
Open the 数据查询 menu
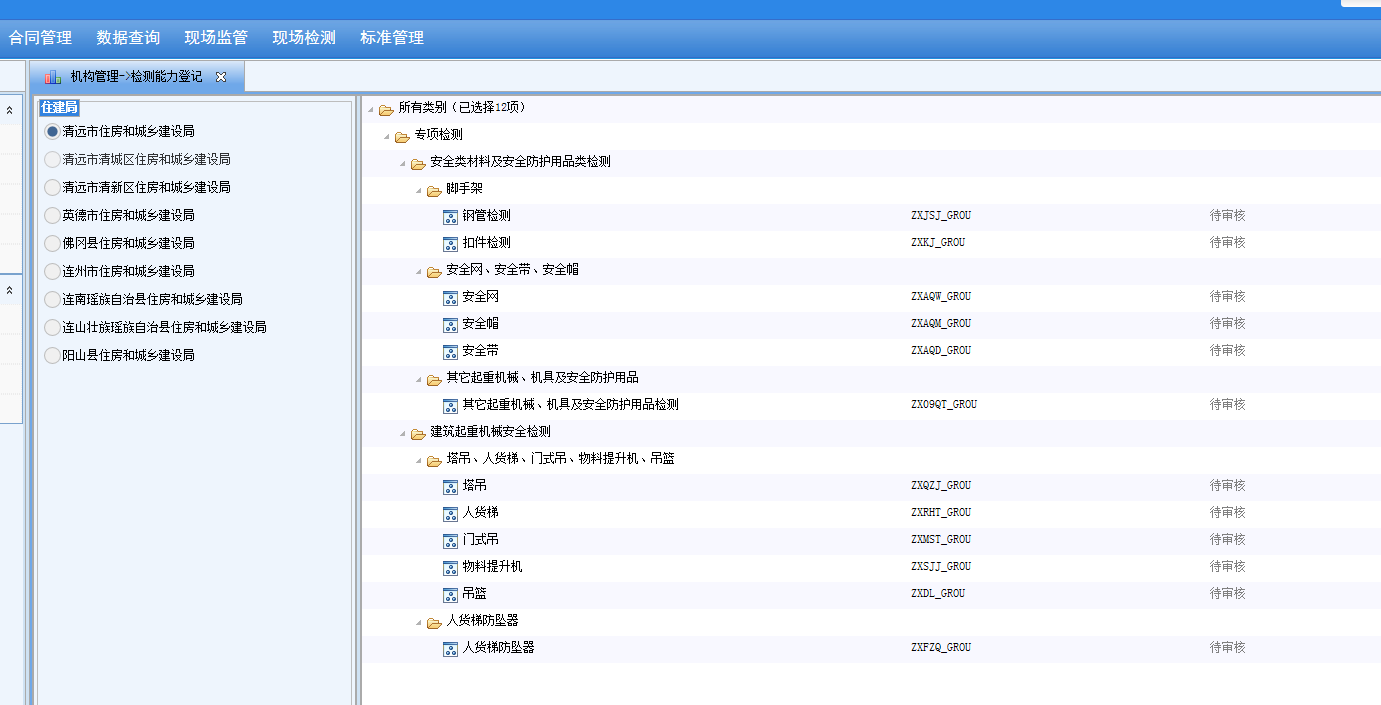128,38
